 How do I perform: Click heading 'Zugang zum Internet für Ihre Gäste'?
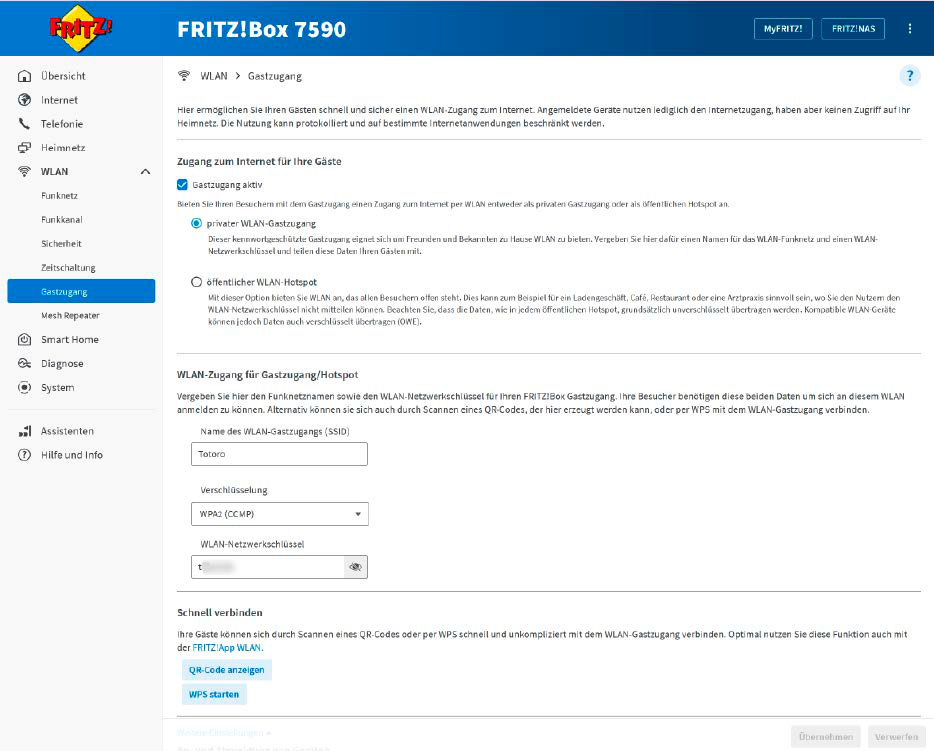259,161
